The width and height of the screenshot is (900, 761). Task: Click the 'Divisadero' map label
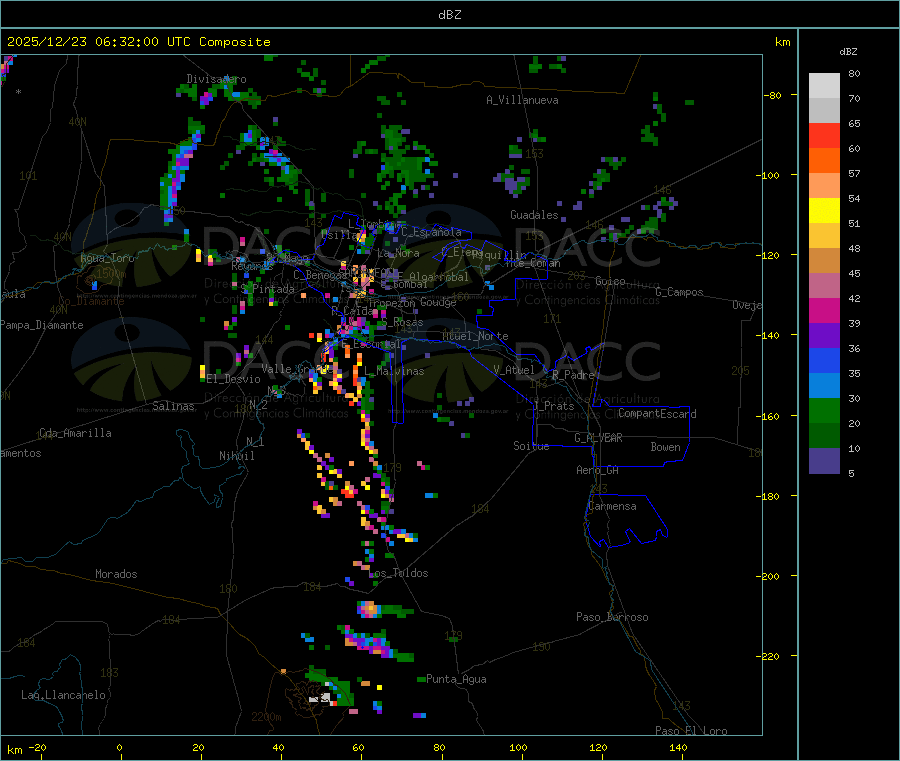[x=216, y=79]
